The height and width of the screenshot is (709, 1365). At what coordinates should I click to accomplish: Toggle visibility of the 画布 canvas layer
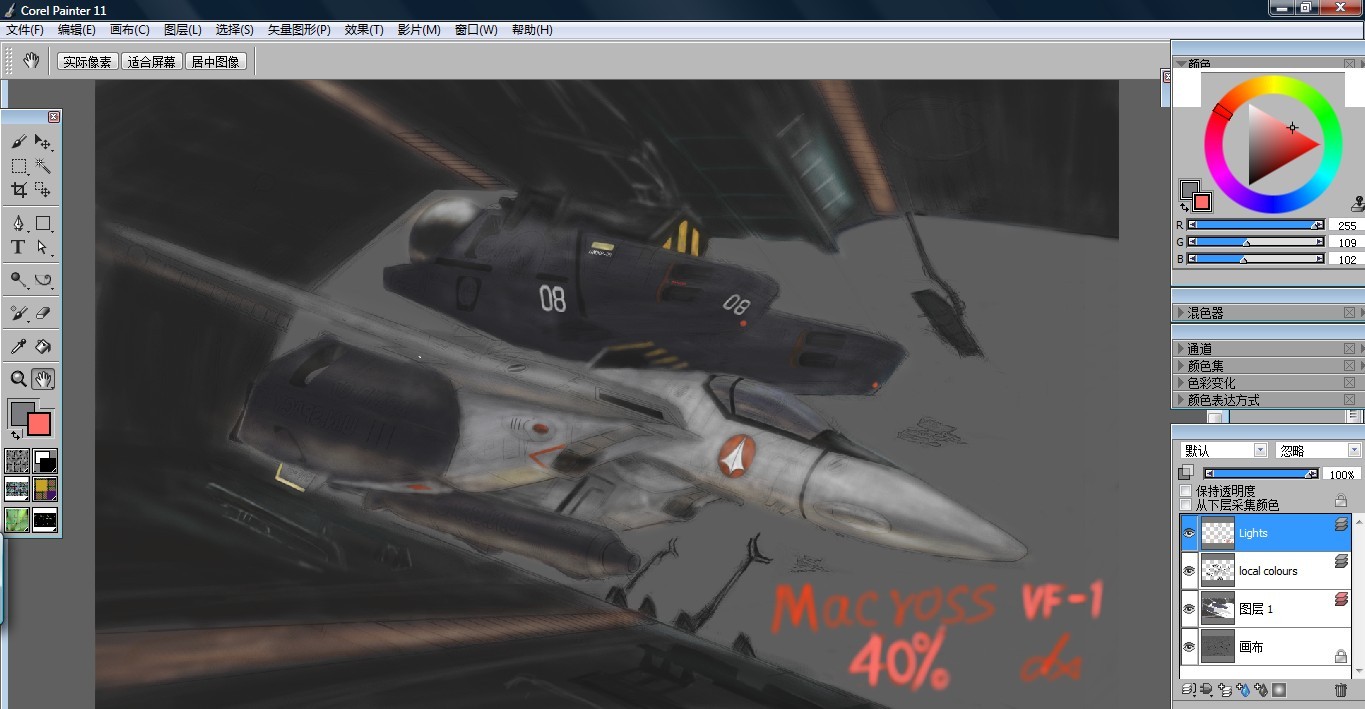point(1189,647)
